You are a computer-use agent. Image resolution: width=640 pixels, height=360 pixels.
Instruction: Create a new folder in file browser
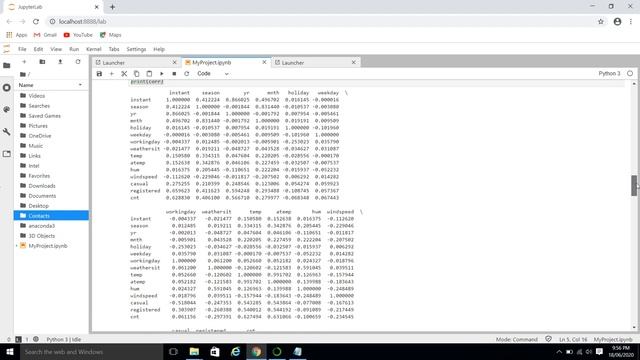pos(42,62)
